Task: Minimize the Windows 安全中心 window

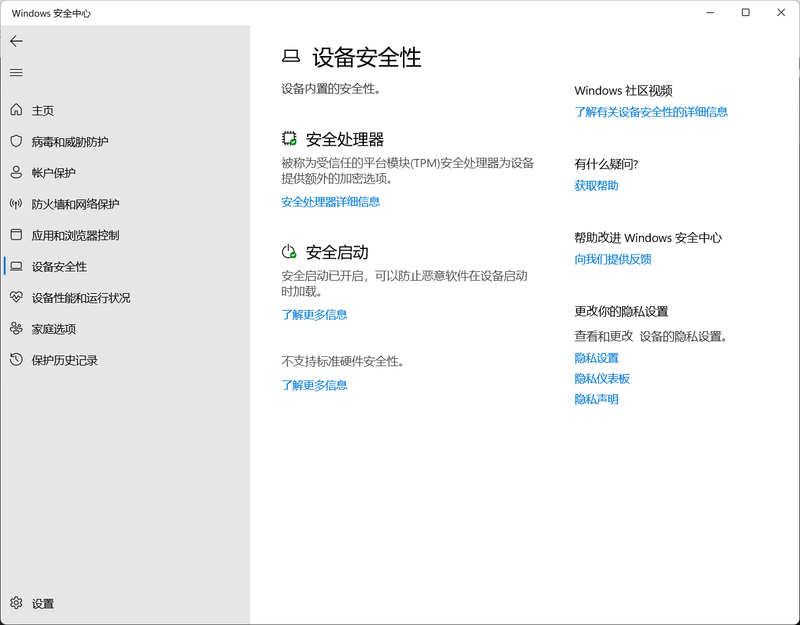Action: click(710, 13)
